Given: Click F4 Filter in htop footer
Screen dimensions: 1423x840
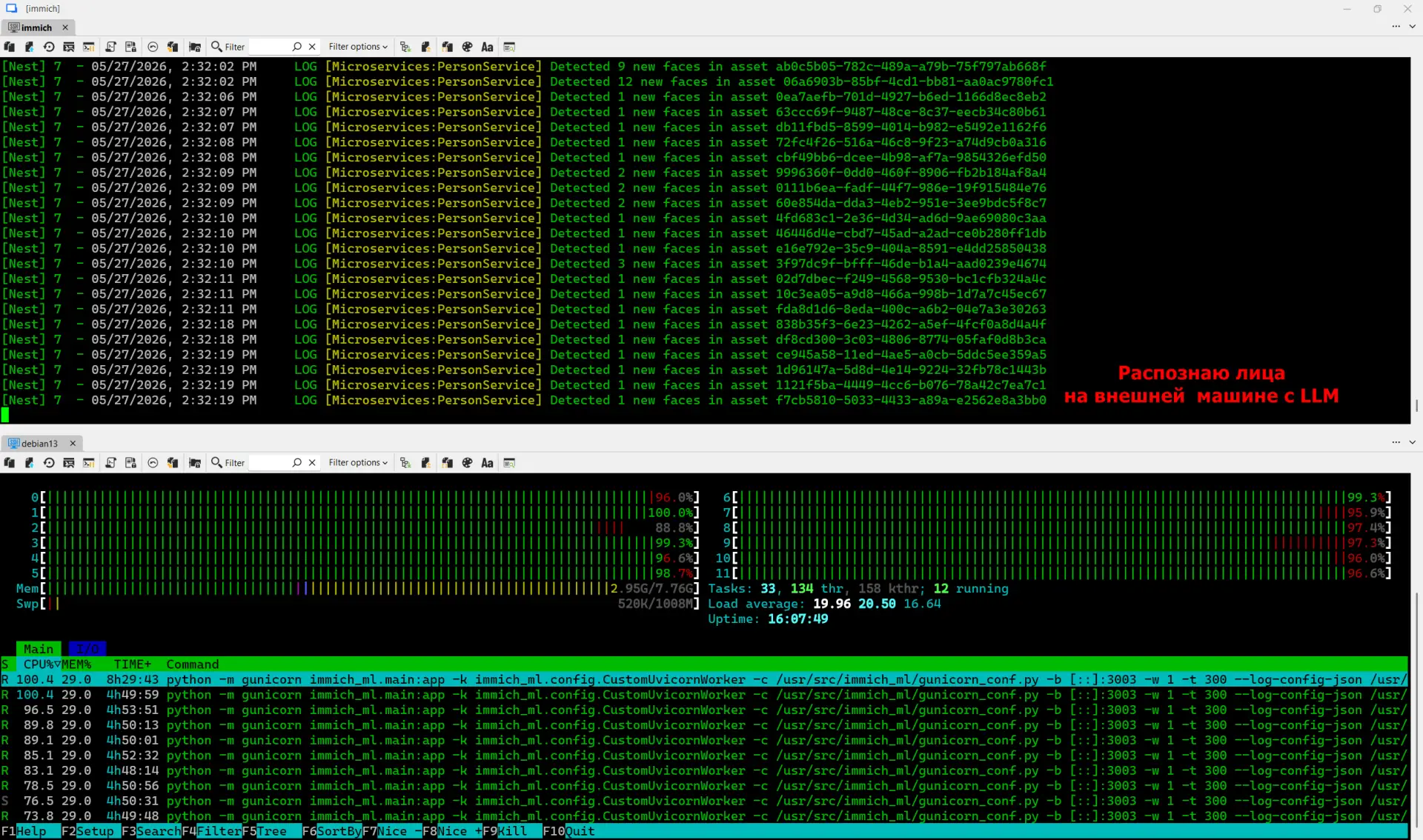Looking at the screenshot, I should (212, 831).
